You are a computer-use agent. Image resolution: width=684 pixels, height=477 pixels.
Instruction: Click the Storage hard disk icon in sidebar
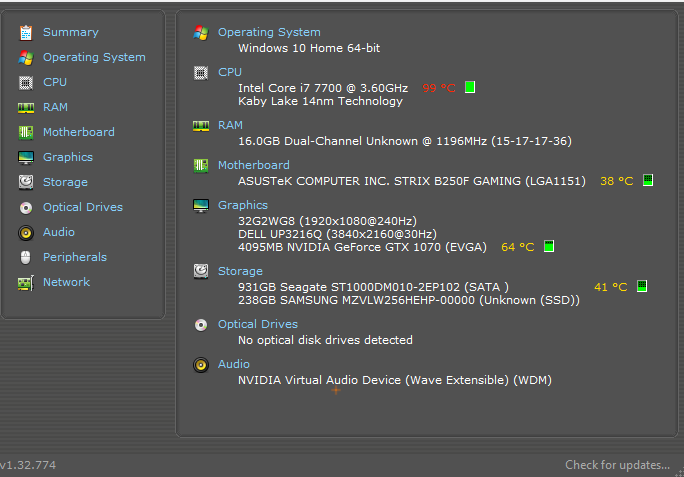[26, 182]
